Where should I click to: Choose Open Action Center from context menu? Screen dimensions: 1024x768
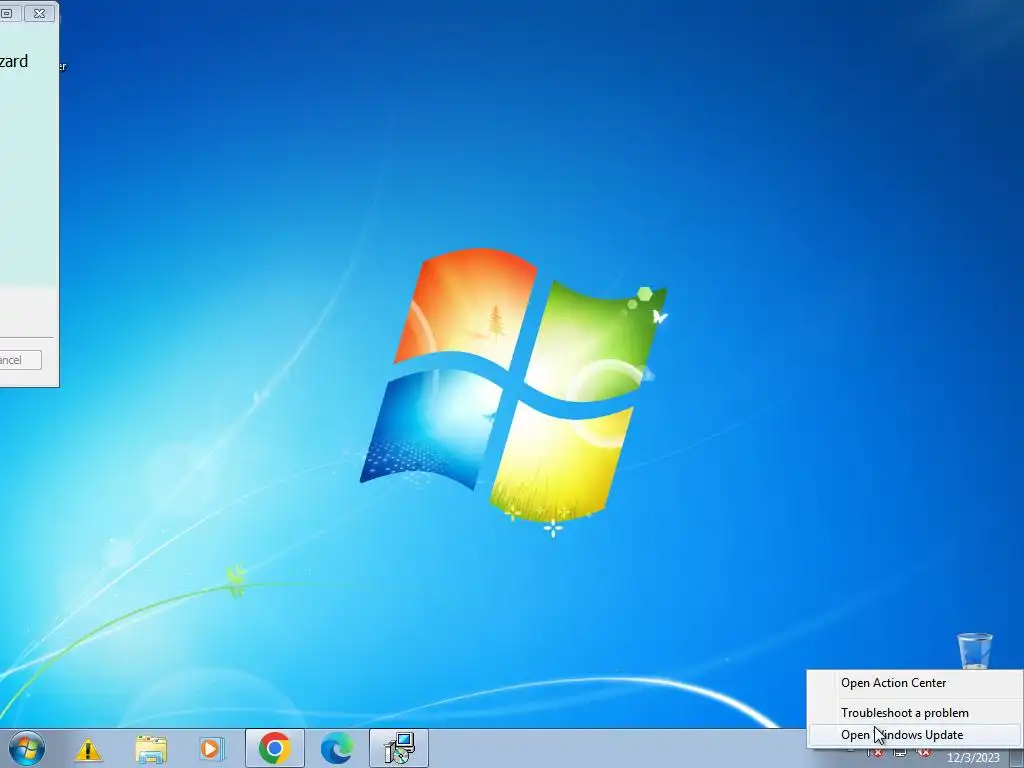point(914,683)
